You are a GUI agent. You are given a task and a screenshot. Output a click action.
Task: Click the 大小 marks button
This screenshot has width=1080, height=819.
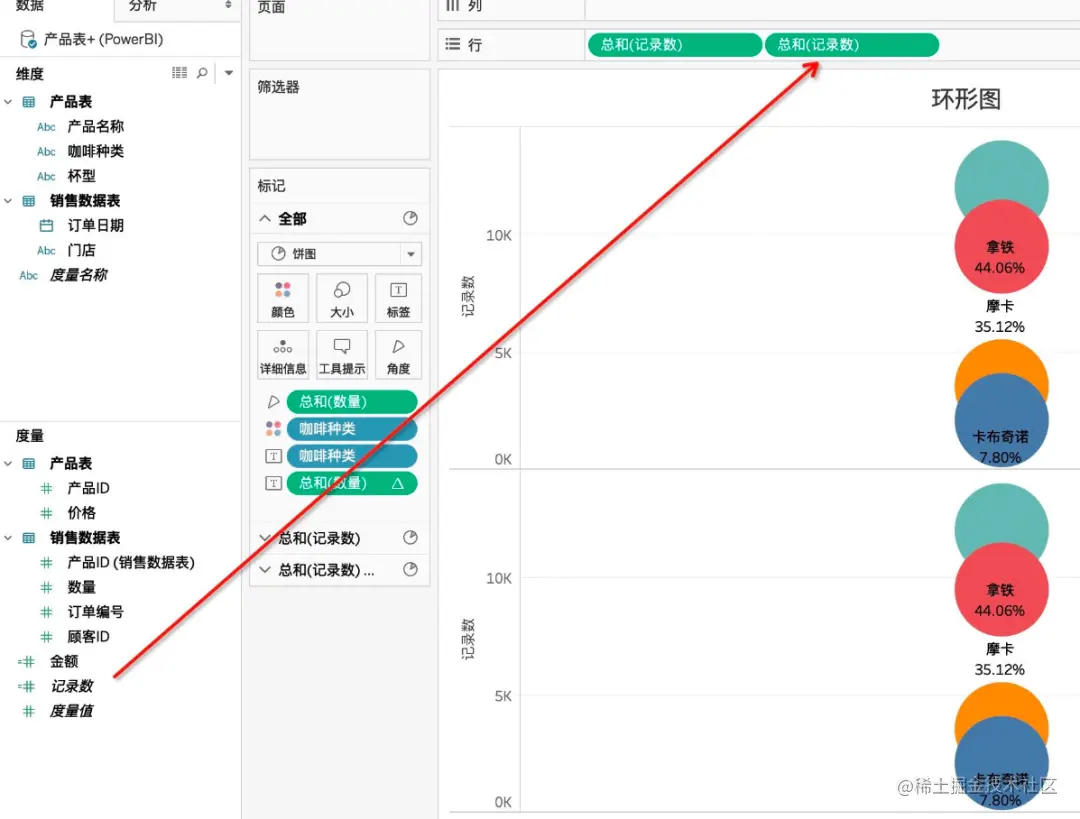pyautogui.click(x=342, y=298)
